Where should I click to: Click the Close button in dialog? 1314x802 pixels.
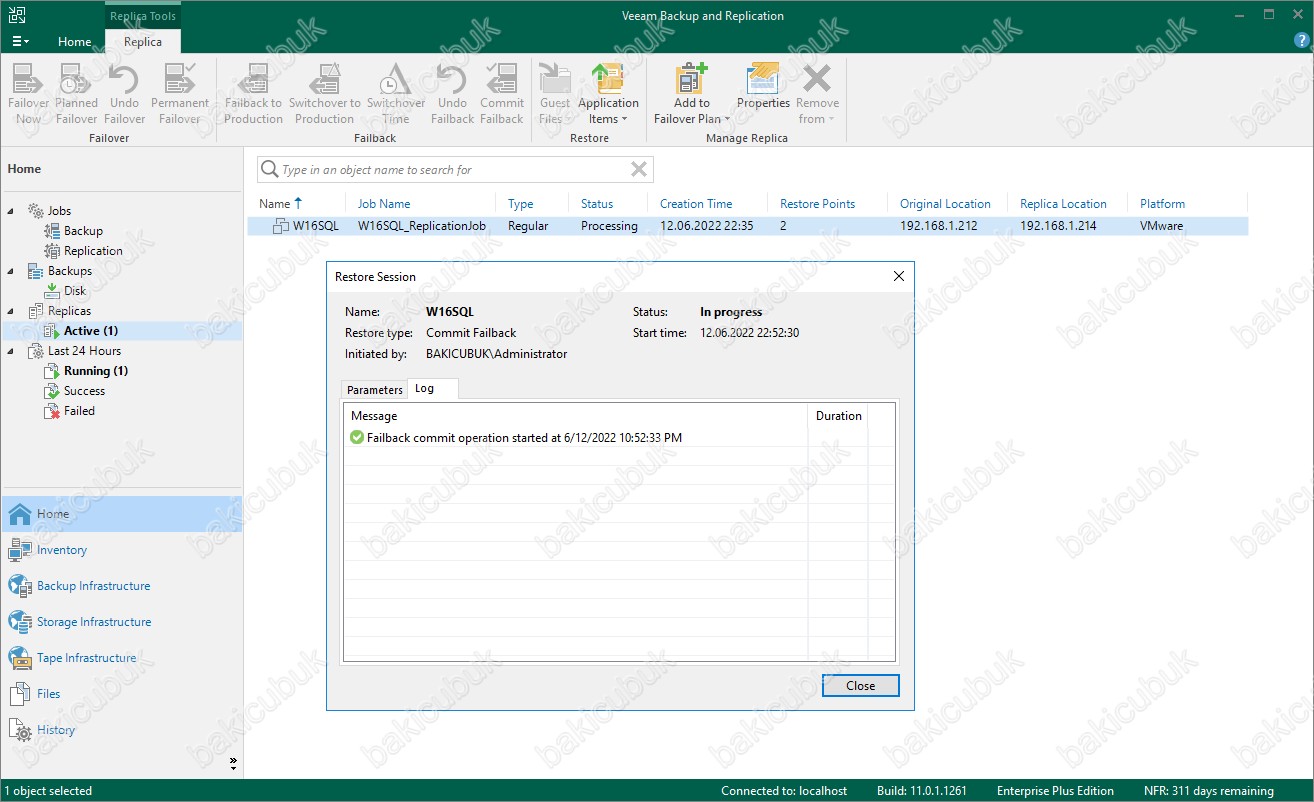(860, 686)
